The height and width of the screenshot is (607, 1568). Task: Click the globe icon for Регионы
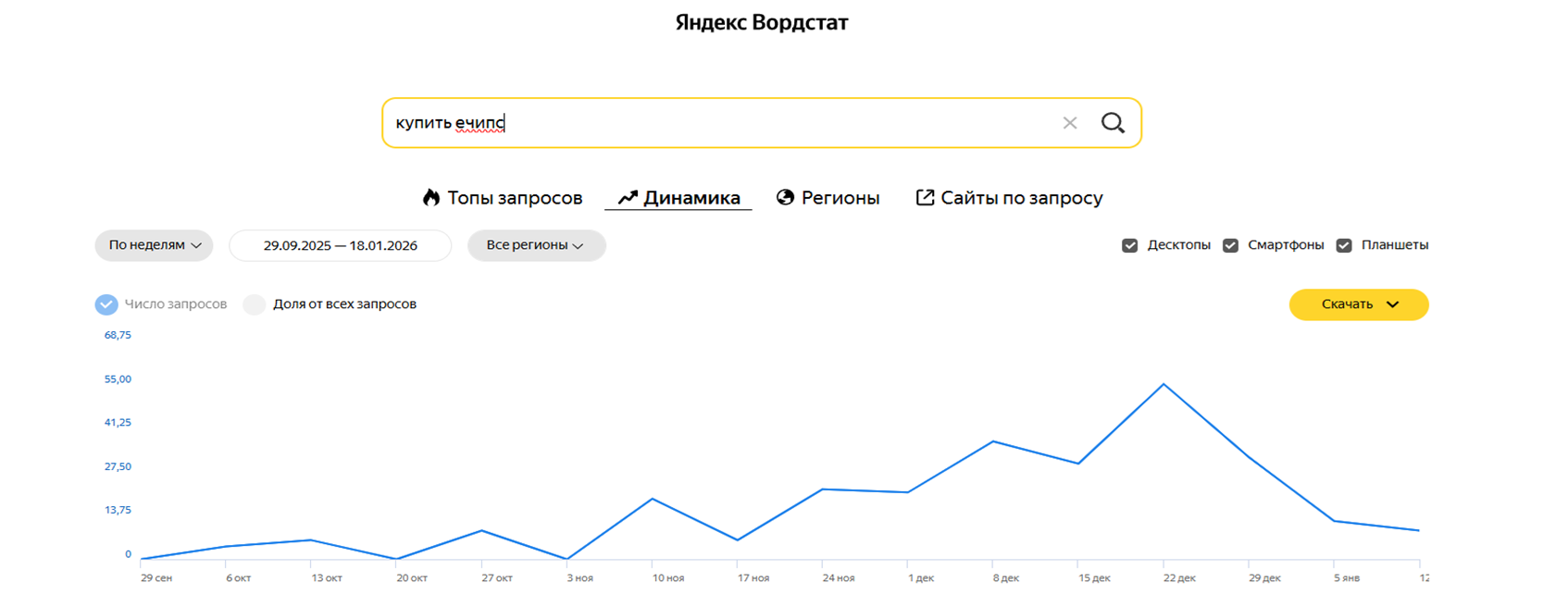click(x=785, y=197)
